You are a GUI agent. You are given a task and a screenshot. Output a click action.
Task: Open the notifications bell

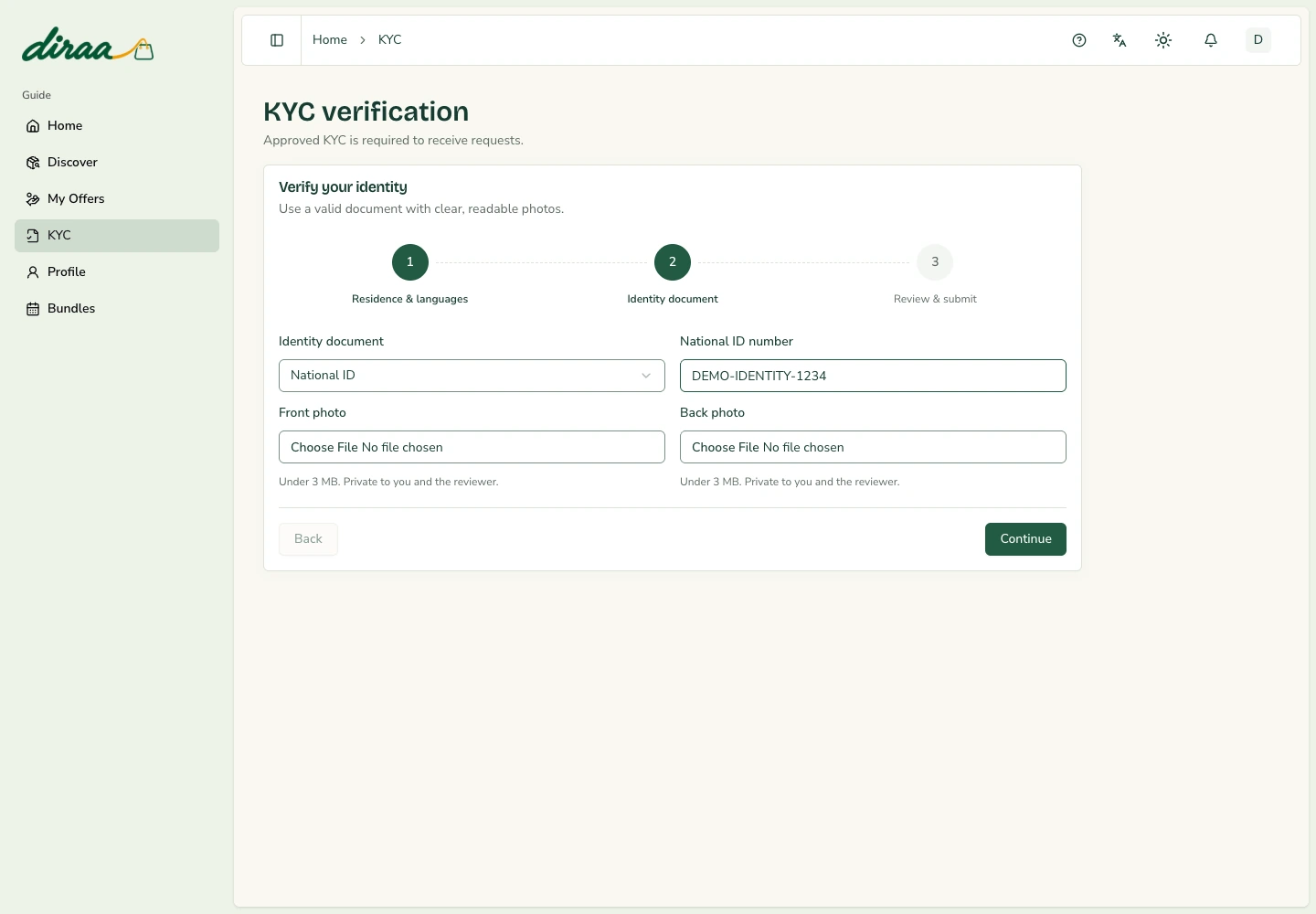tap(1211, 40)
